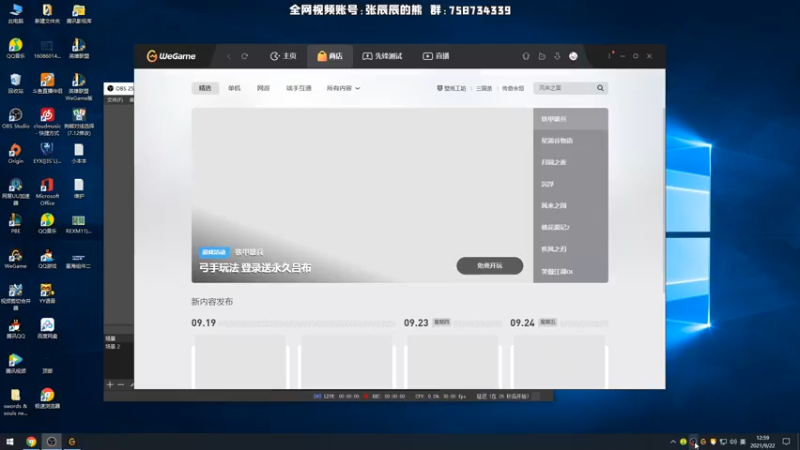Open the game card under 09.23
The image size is (800, 450).
tap(453, 362)
